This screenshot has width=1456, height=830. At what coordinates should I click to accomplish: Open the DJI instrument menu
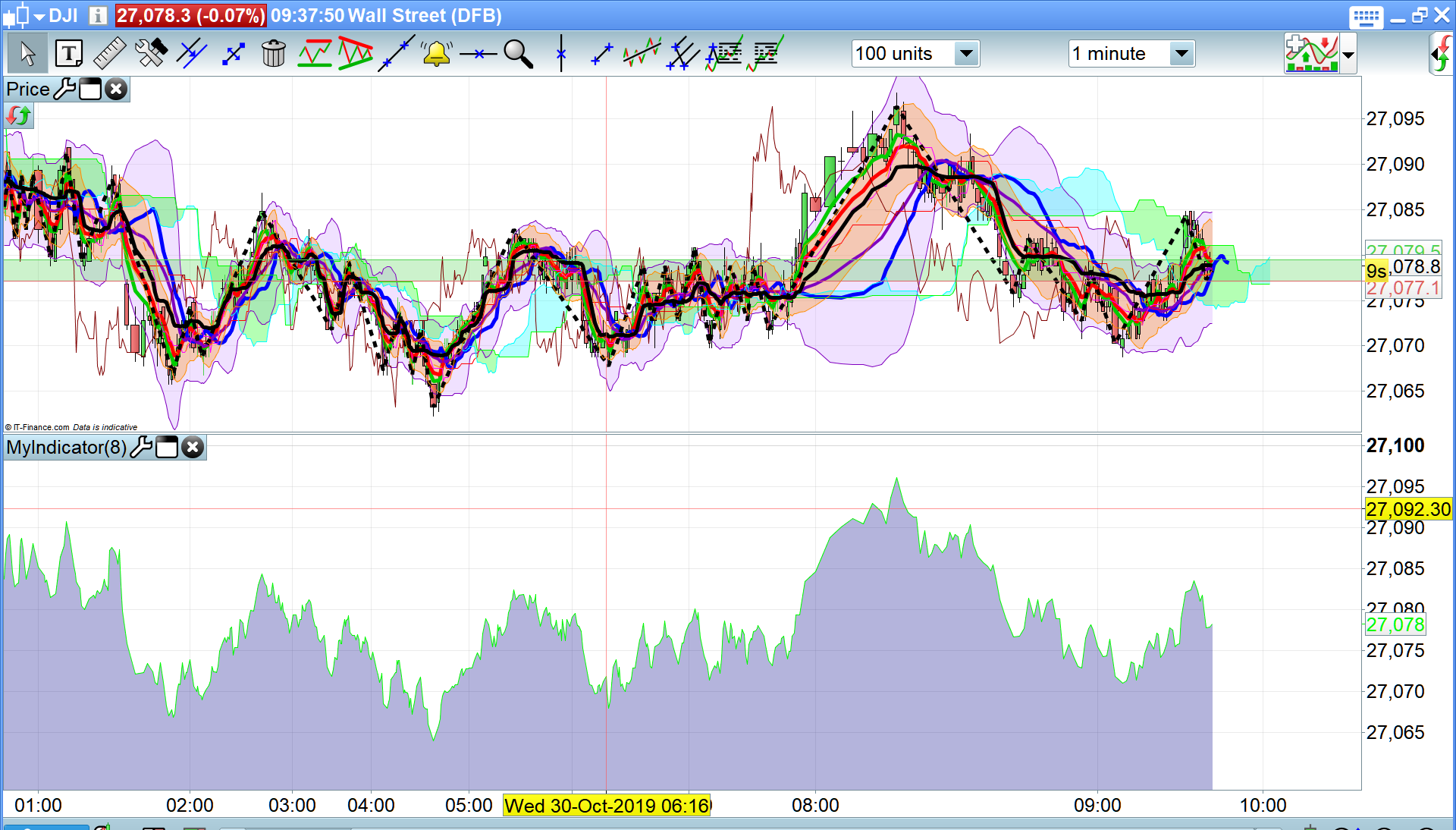[39, 16]
